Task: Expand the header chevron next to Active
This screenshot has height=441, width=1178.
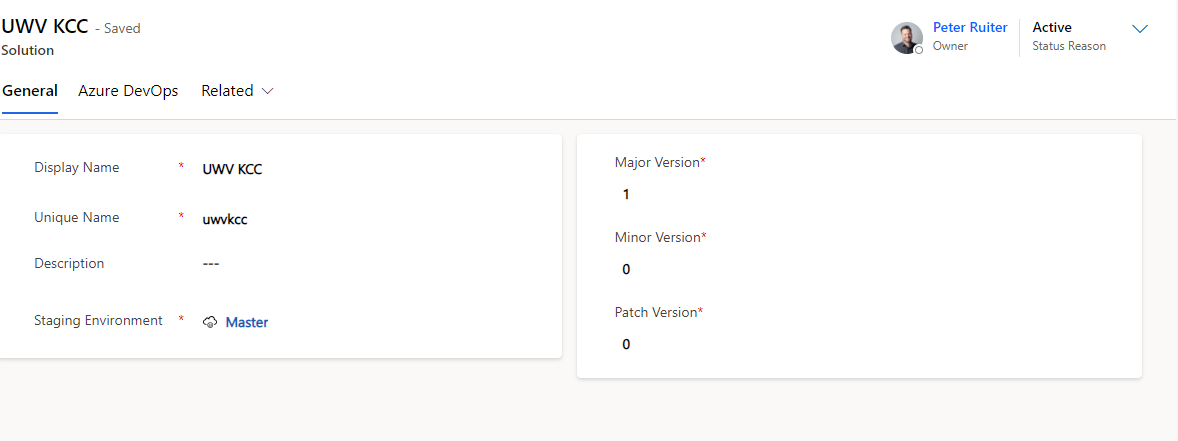Action: point(1140,29)
